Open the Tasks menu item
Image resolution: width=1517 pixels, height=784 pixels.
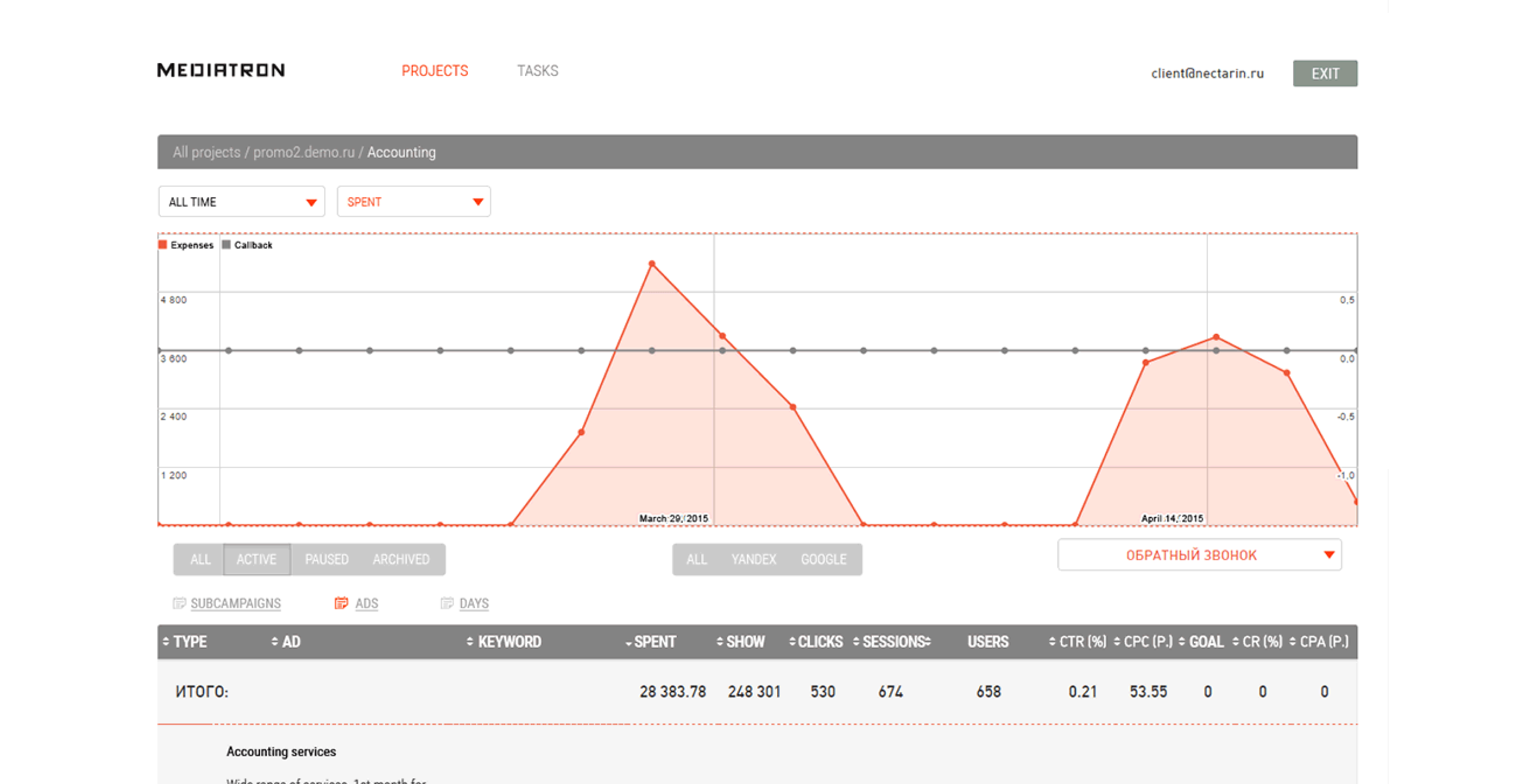point(538,71)
